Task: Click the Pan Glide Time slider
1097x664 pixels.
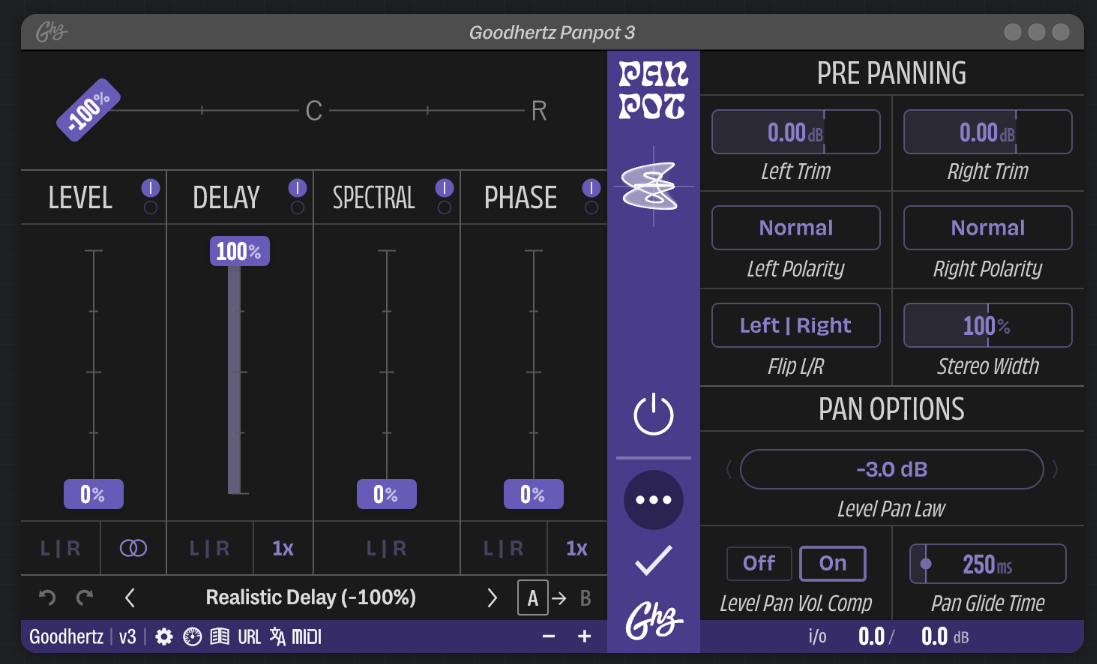Action: point(987,563)
